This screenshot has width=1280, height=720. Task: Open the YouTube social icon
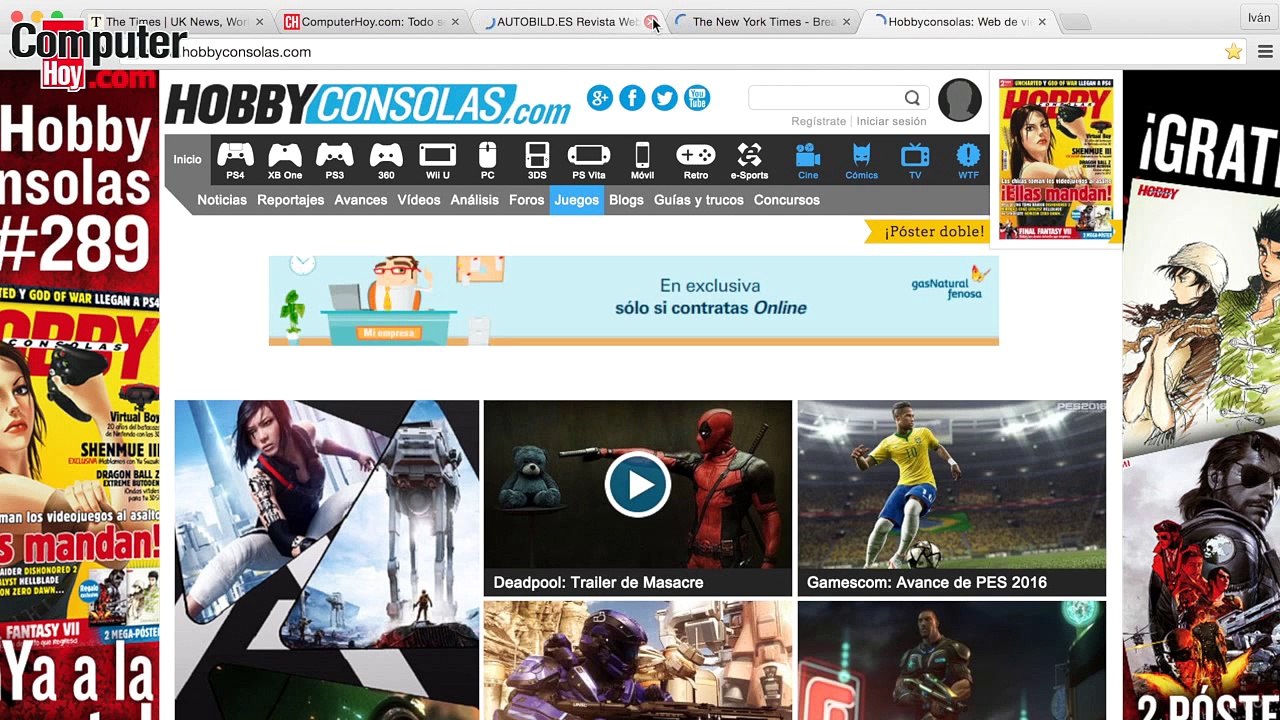(x=697, y=98)
